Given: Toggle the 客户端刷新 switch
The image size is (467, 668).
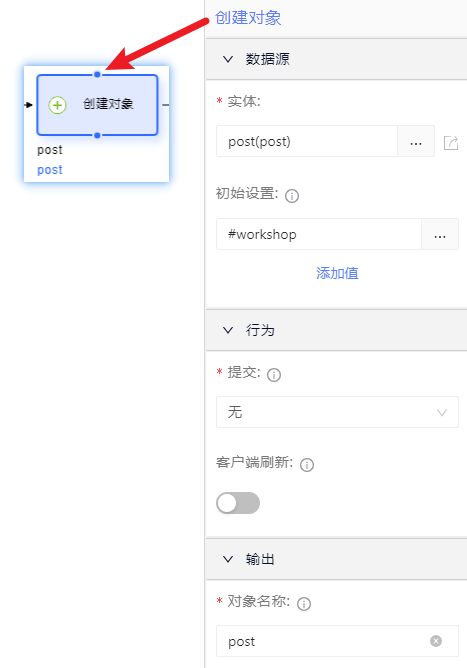Looking at the screenshot, I should (x=238, y=503).
